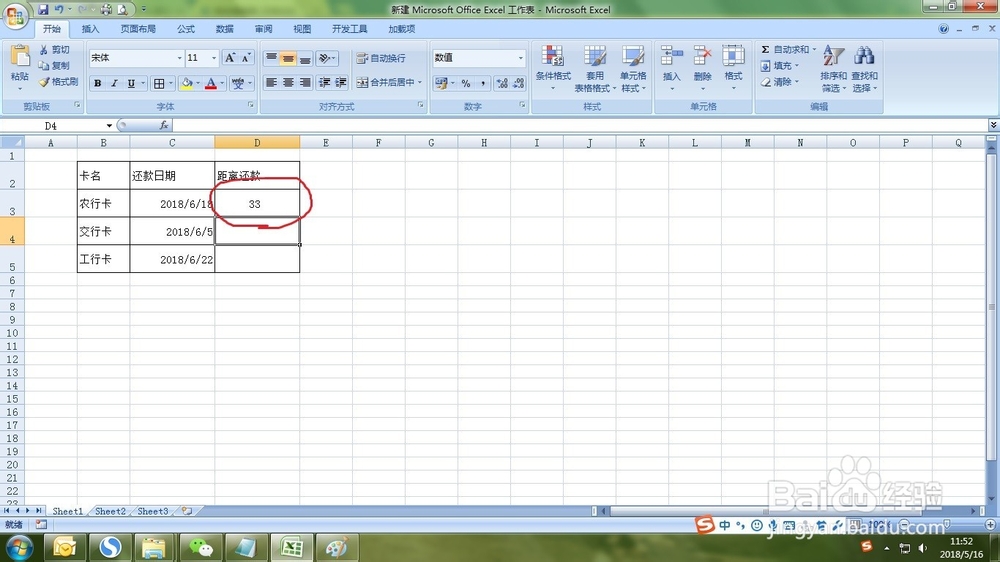The image size is (1000, 562).
Task: Click the Office button
Action: (x=15, y=15)
